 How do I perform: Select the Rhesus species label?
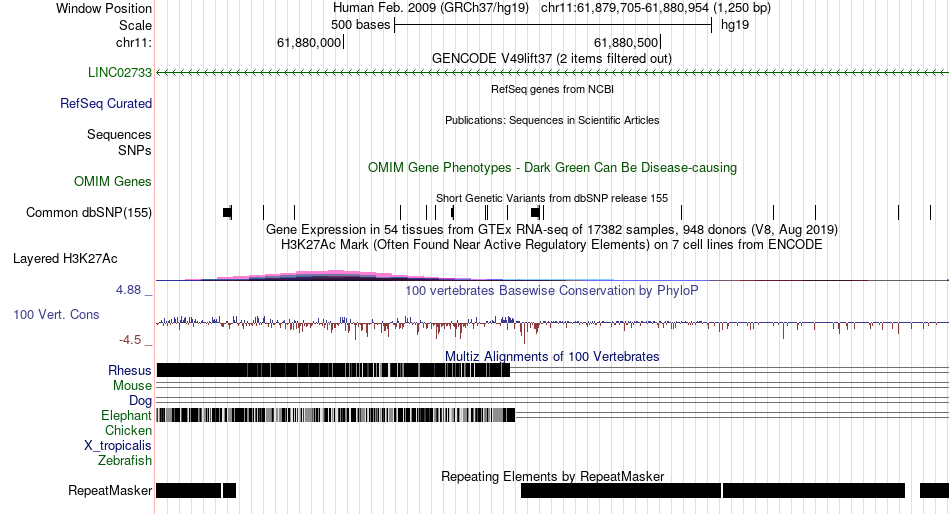pyautogui.click(x=130, y=370)
